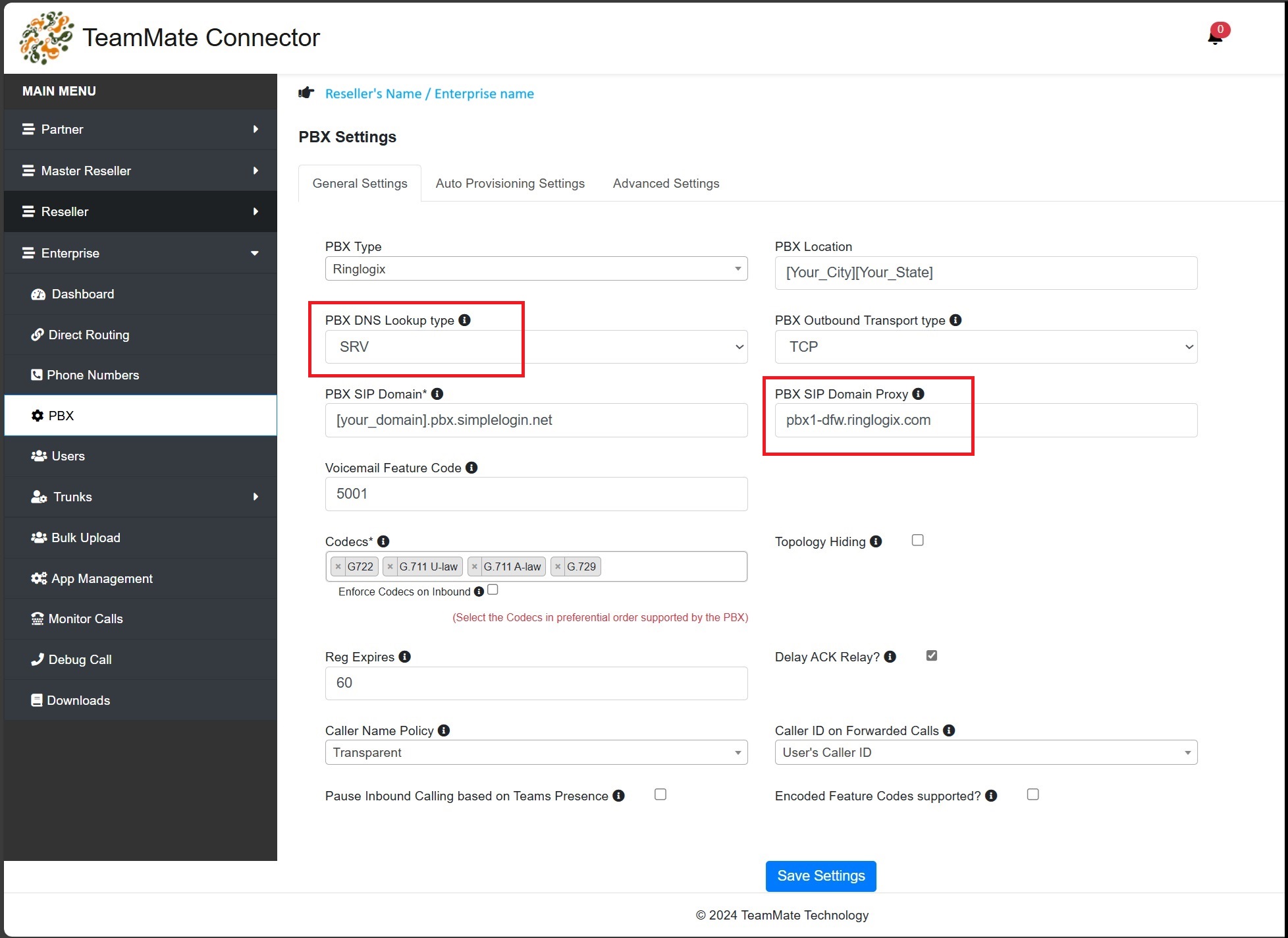Screen dimensions: 1288x938
Task: Click the PBX SIP Domain Proxy field
Action: tap(986, 420)
